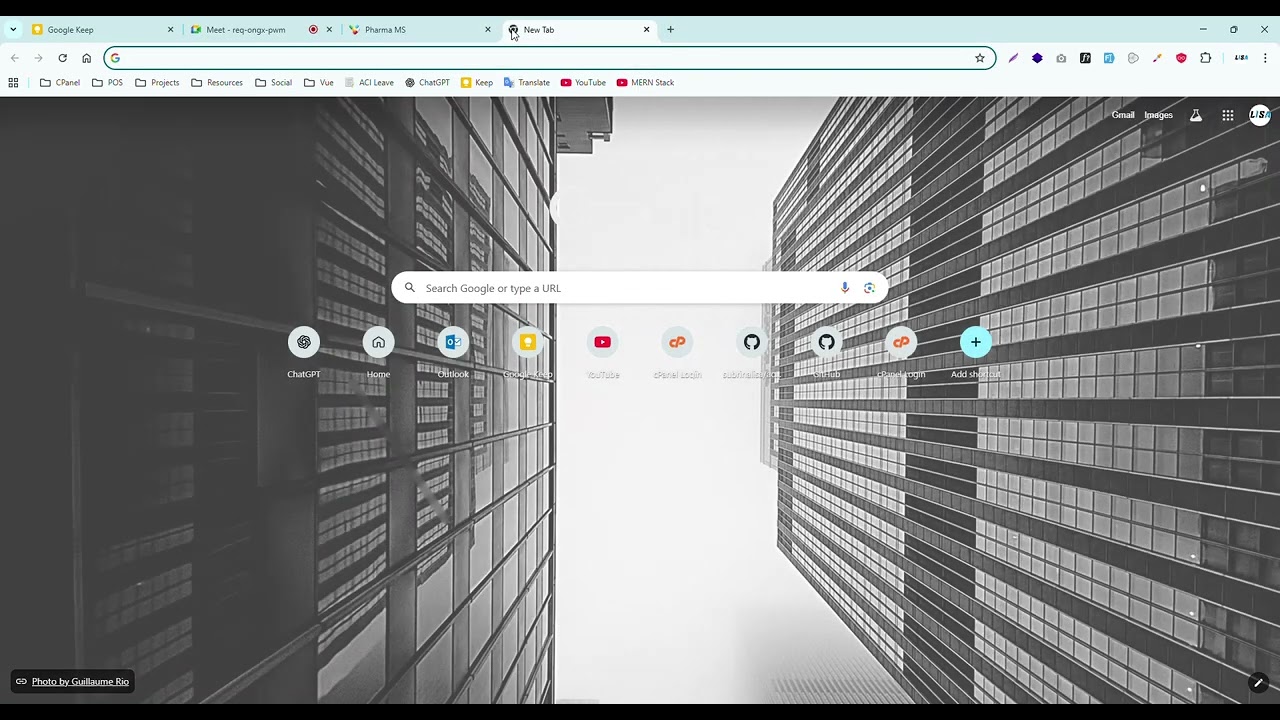Open the MERN Stack bookmark
This screenshot has width=1280, height=720.
click(646, 83)
